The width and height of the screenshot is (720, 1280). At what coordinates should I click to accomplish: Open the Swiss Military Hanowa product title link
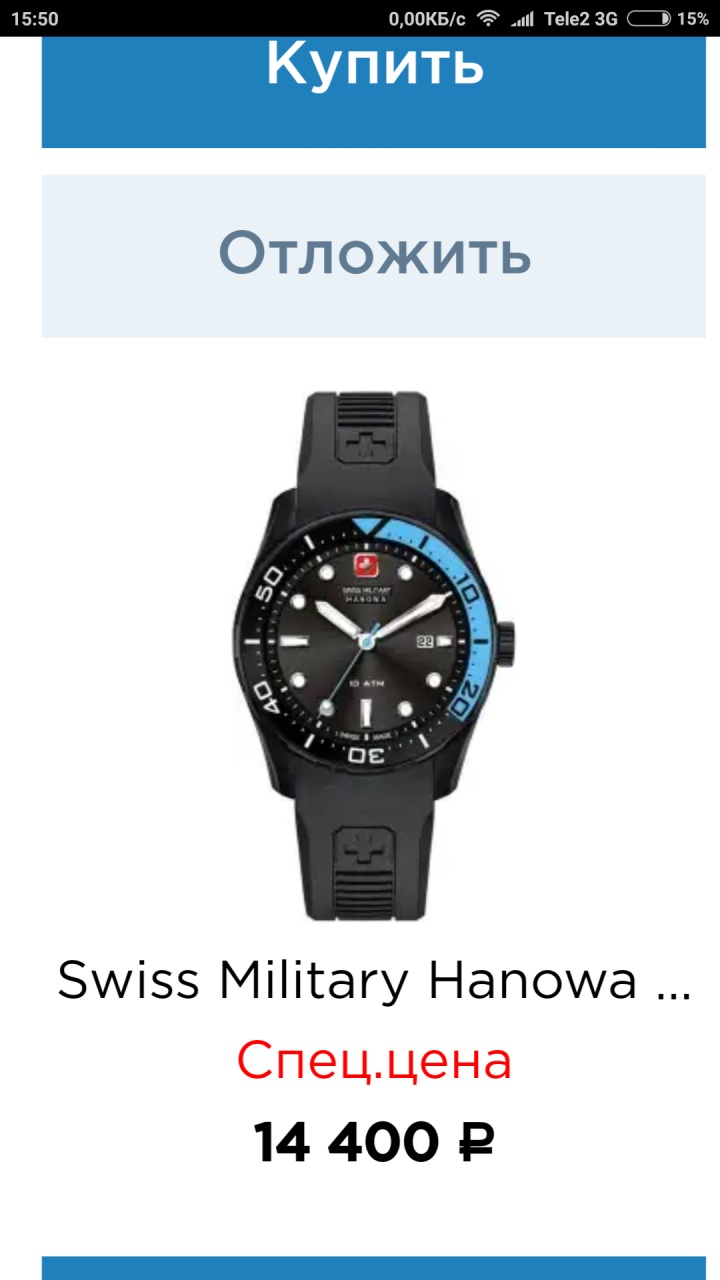pos(374,980)
